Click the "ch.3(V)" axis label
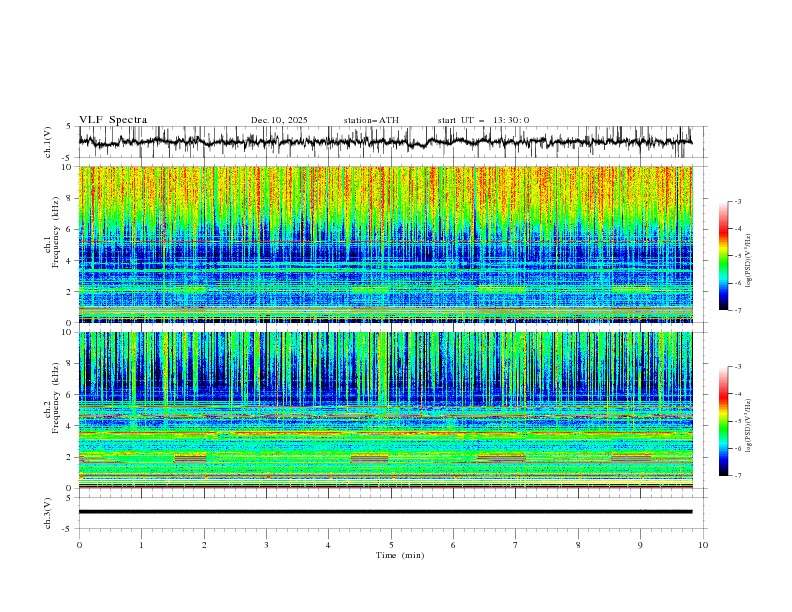 (48, 513)
